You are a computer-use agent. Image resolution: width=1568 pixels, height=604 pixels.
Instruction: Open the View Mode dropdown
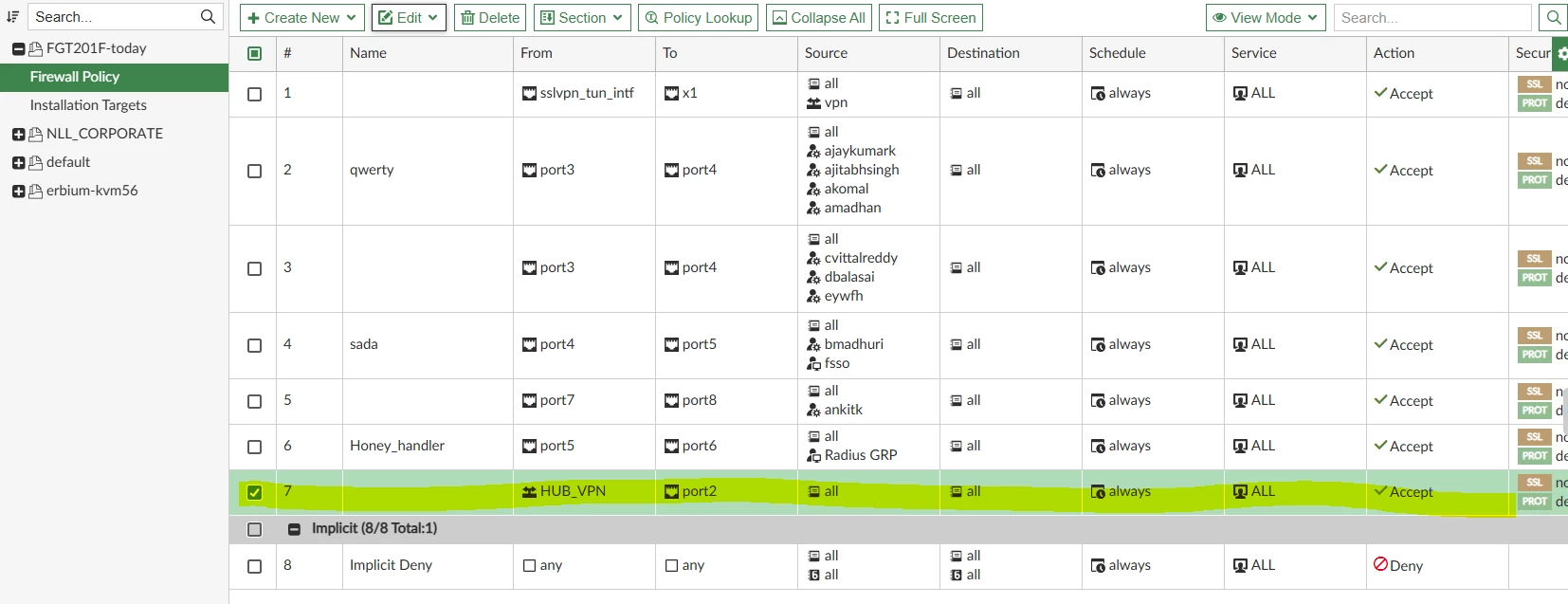point(1266,17)
